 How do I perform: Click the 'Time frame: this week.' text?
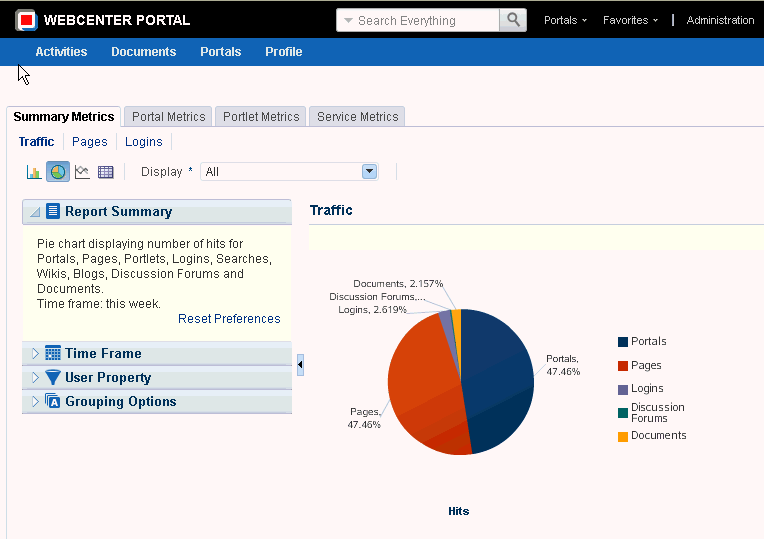99,304
